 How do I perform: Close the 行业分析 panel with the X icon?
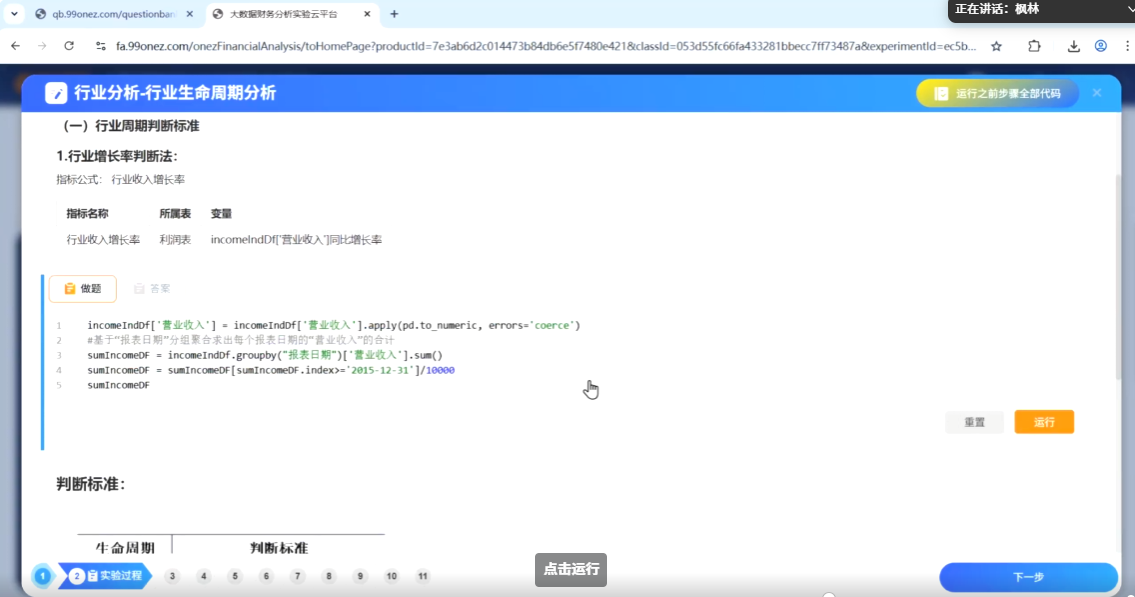[x=1096, y=93]
